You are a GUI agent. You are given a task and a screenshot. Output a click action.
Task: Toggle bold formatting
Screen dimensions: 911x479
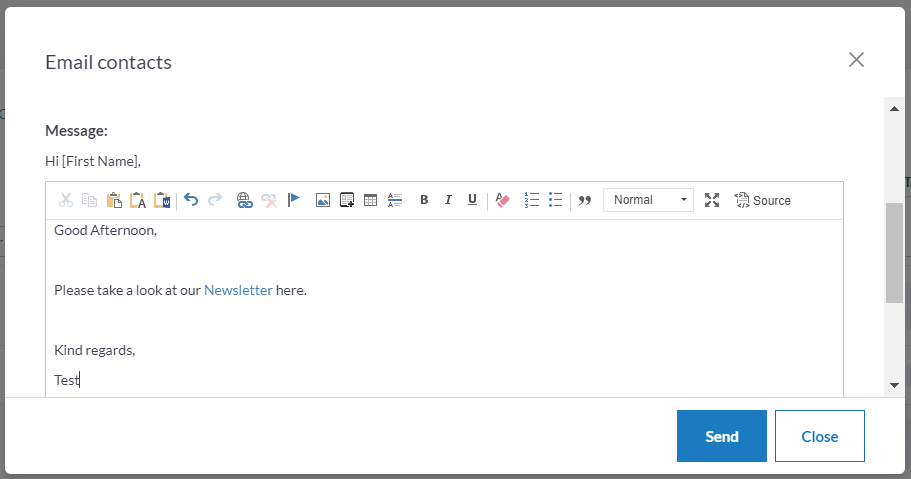click(x=424, y=200)
